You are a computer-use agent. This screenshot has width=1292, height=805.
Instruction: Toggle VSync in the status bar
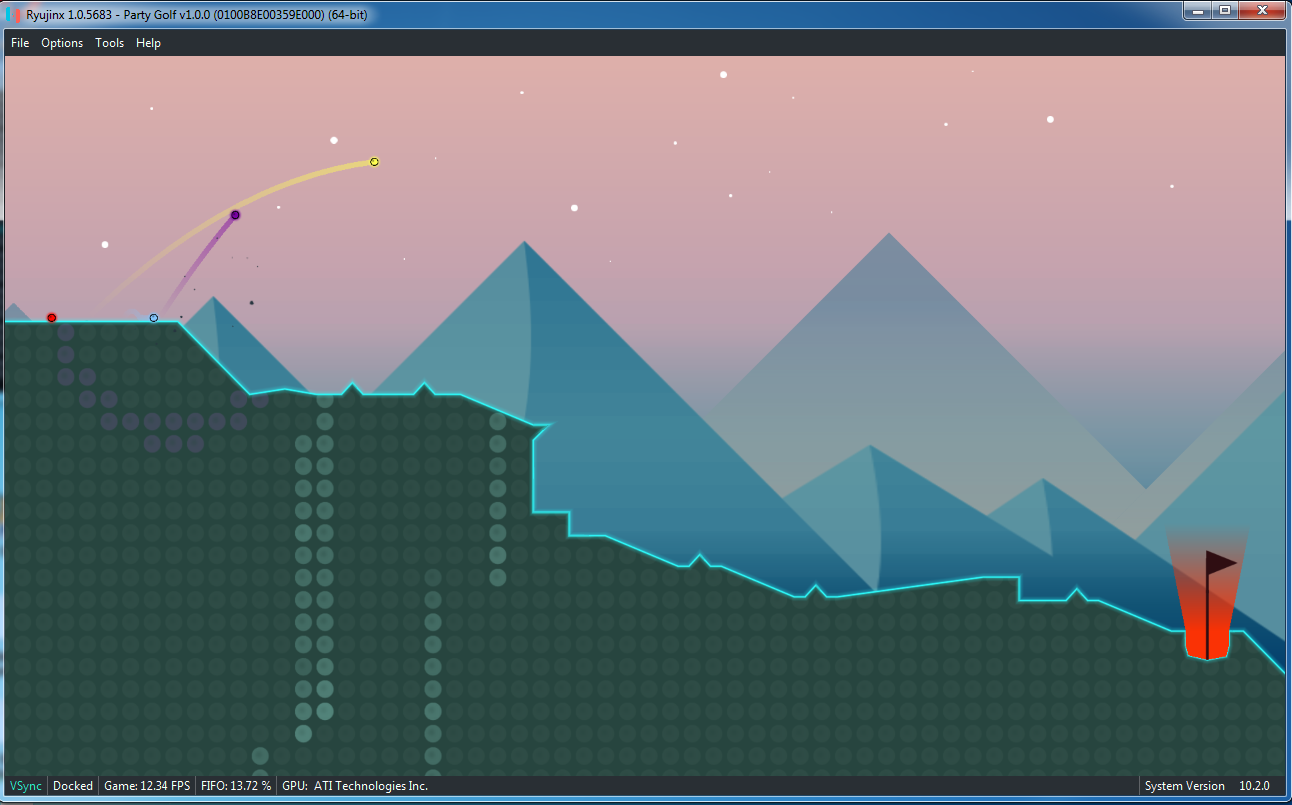pos(26,786)
